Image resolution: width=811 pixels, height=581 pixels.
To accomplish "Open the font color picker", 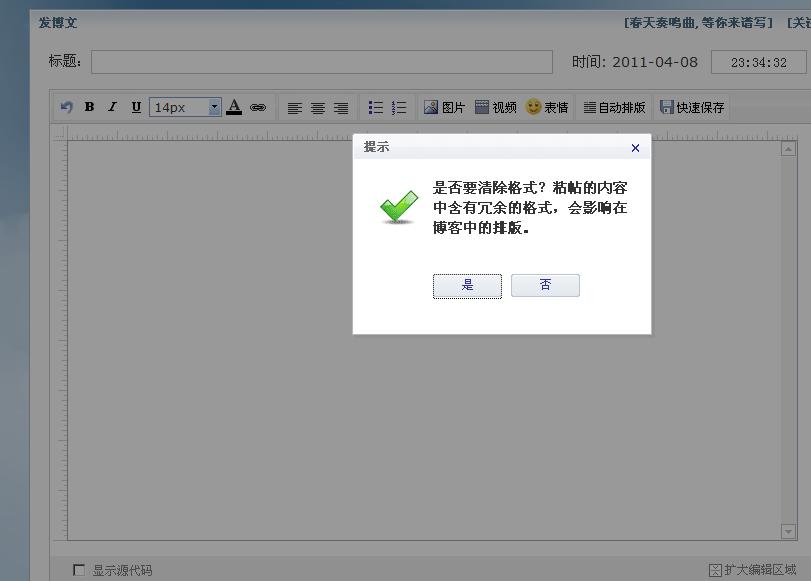I will pyautogui.click(x=234, y=107).
